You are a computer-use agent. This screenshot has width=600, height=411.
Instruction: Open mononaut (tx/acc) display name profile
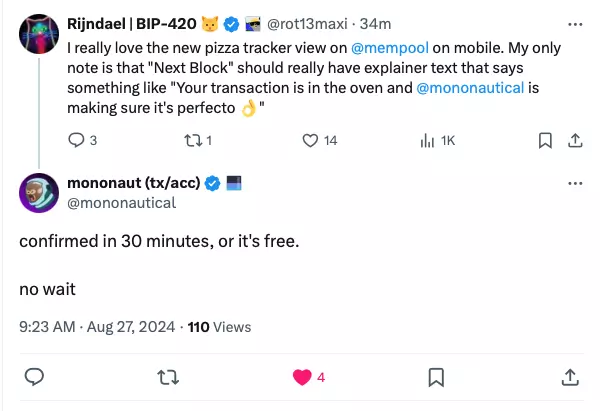pyautogui.click(x=134, y=183)
